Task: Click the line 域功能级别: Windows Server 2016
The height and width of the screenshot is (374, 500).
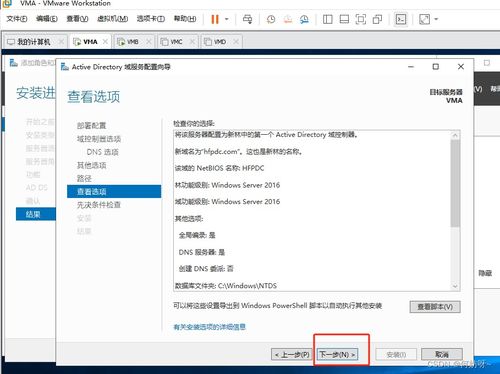Action: point(227,202)
